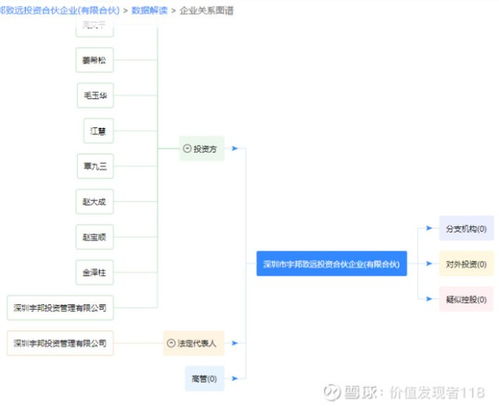Open the company name breadcrumb link at top
This screenshot has height=408, width=499.
pos(60,10)
